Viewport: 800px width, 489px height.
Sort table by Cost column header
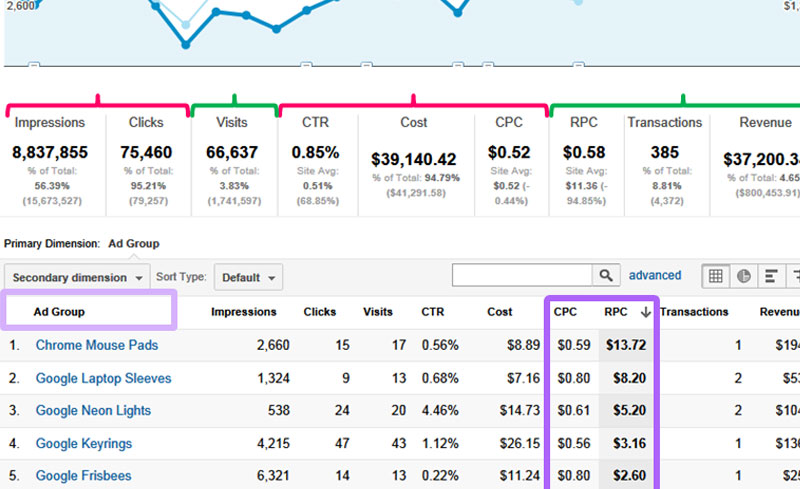(499, 312)
